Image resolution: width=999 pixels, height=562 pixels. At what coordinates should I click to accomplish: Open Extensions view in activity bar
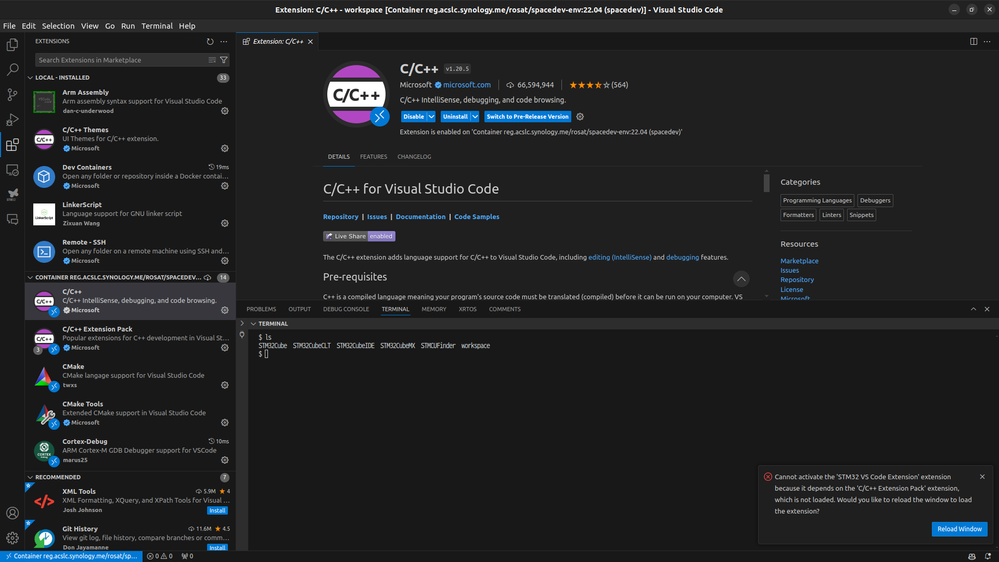12,145
